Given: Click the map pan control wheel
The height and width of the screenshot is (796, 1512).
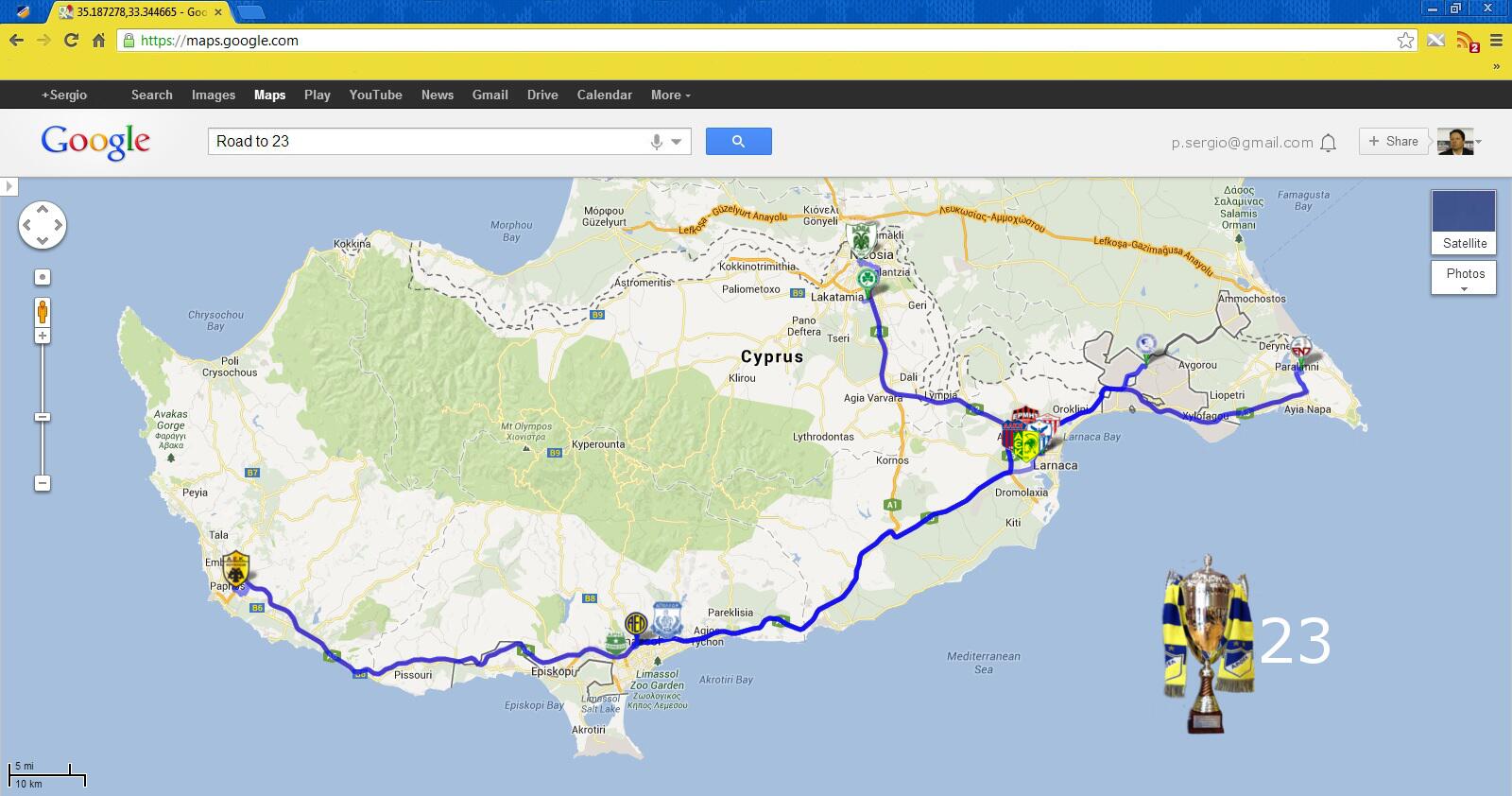Looking at the screenshot, I should (43, 225).
